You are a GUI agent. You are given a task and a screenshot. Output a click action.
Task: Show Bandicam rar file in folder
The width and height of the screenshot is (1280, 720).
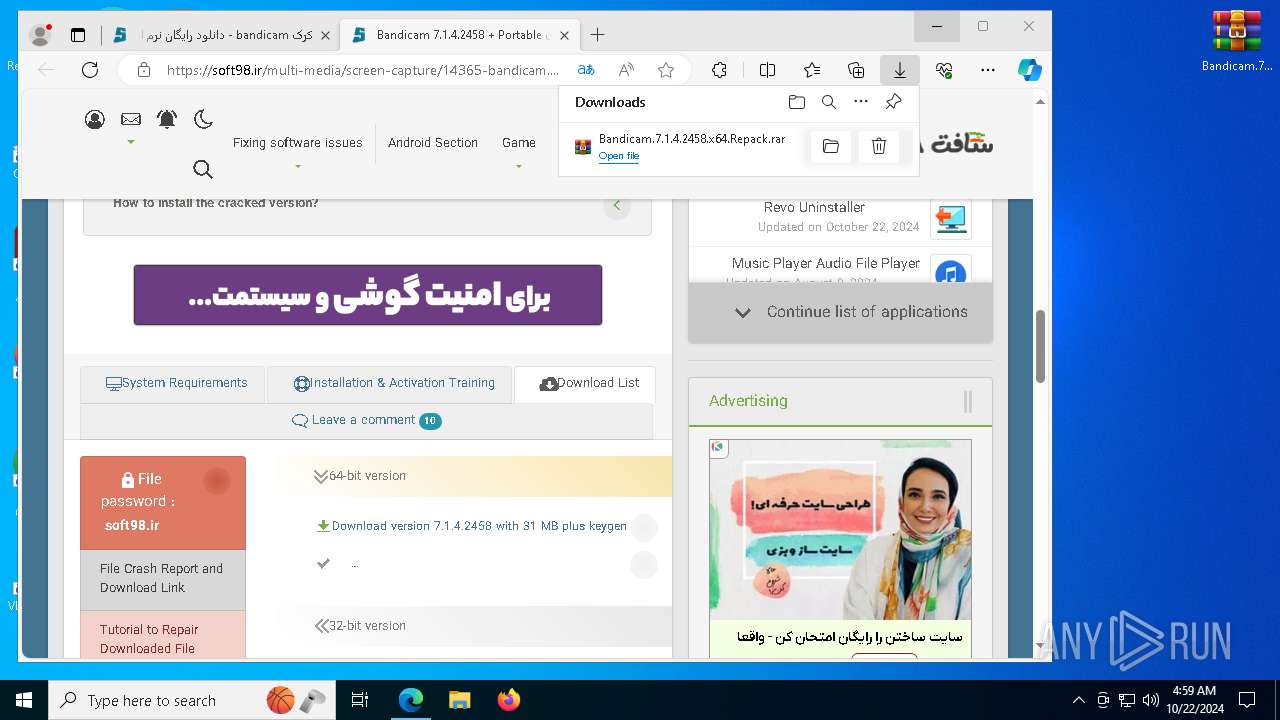tap(831, 147)
